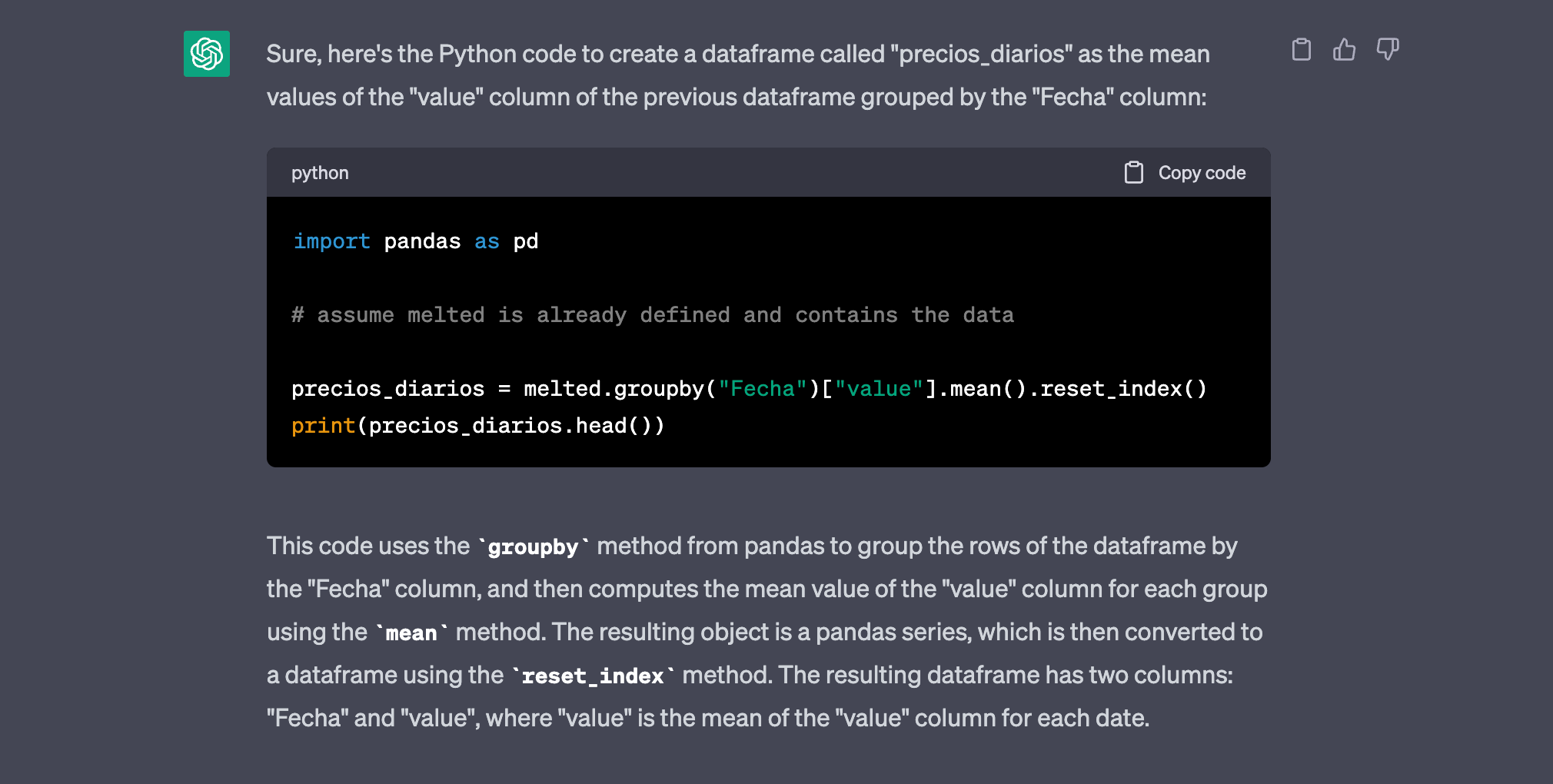Click the intro sentence starting 'Sure, here's the Python code'
Viewport: 1553px width, 784px height.
click(x=738, y=75)
